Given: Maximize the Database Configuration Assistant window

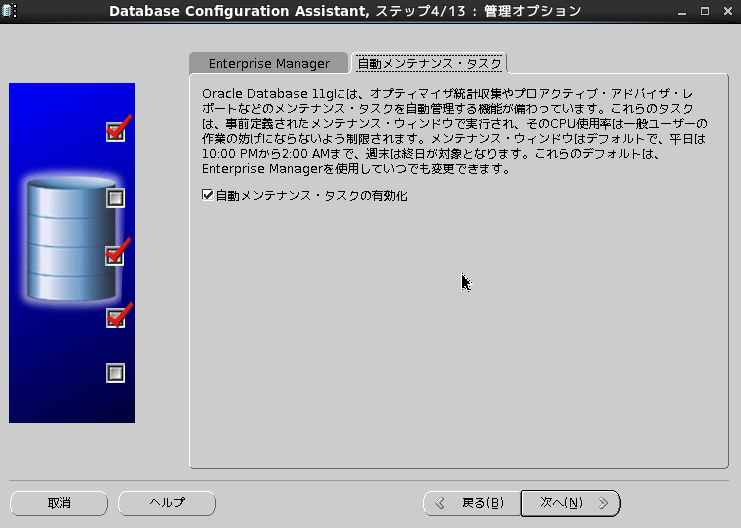Looking at the screenshot, I should pyautogui.click(x=705, y=11).
